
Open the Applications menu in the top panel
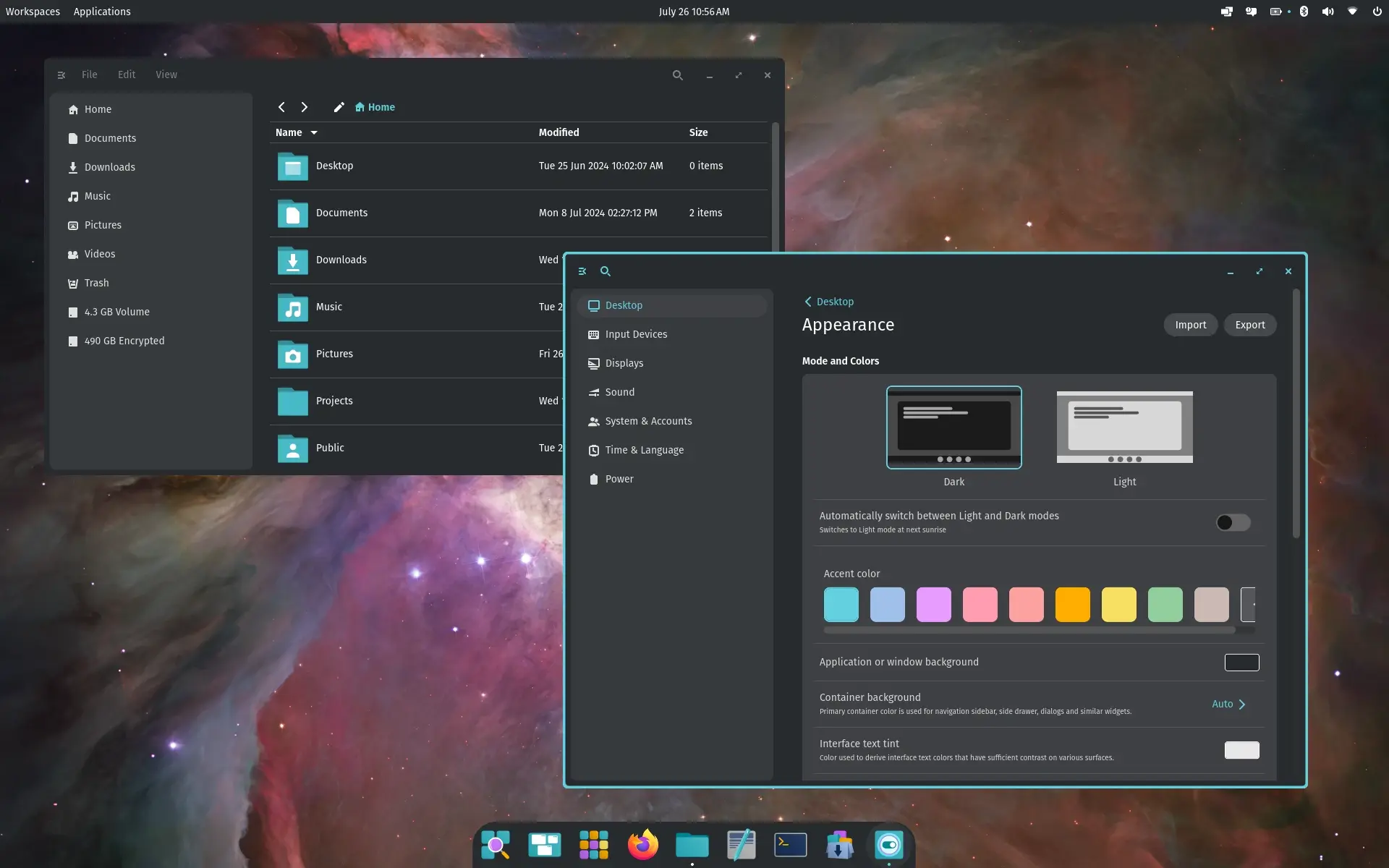(x=102, y=12)
